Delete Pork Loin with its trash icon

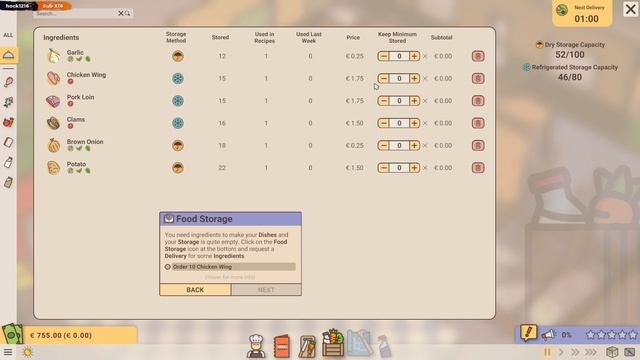(478, 101)
